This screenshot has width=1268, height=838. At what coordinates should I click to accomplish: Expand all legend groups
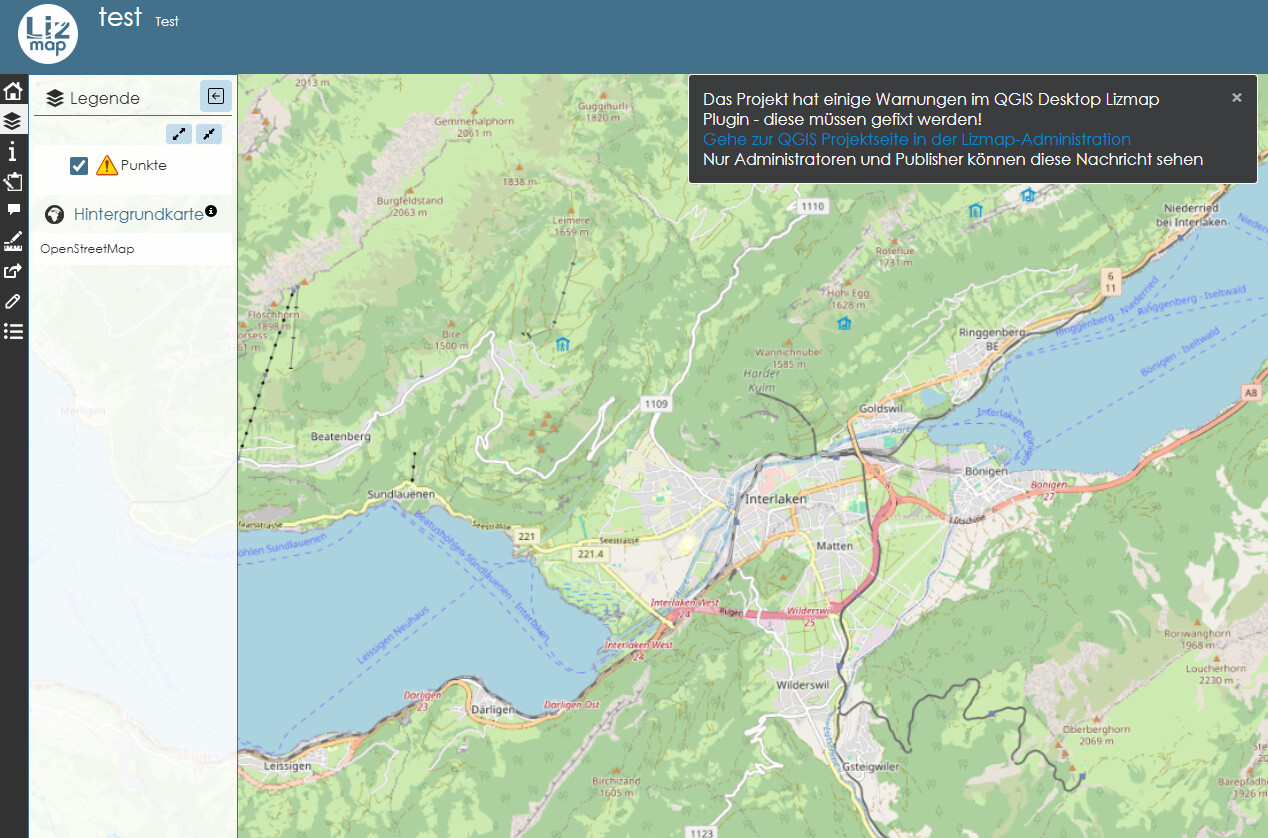tap(178, 133)
